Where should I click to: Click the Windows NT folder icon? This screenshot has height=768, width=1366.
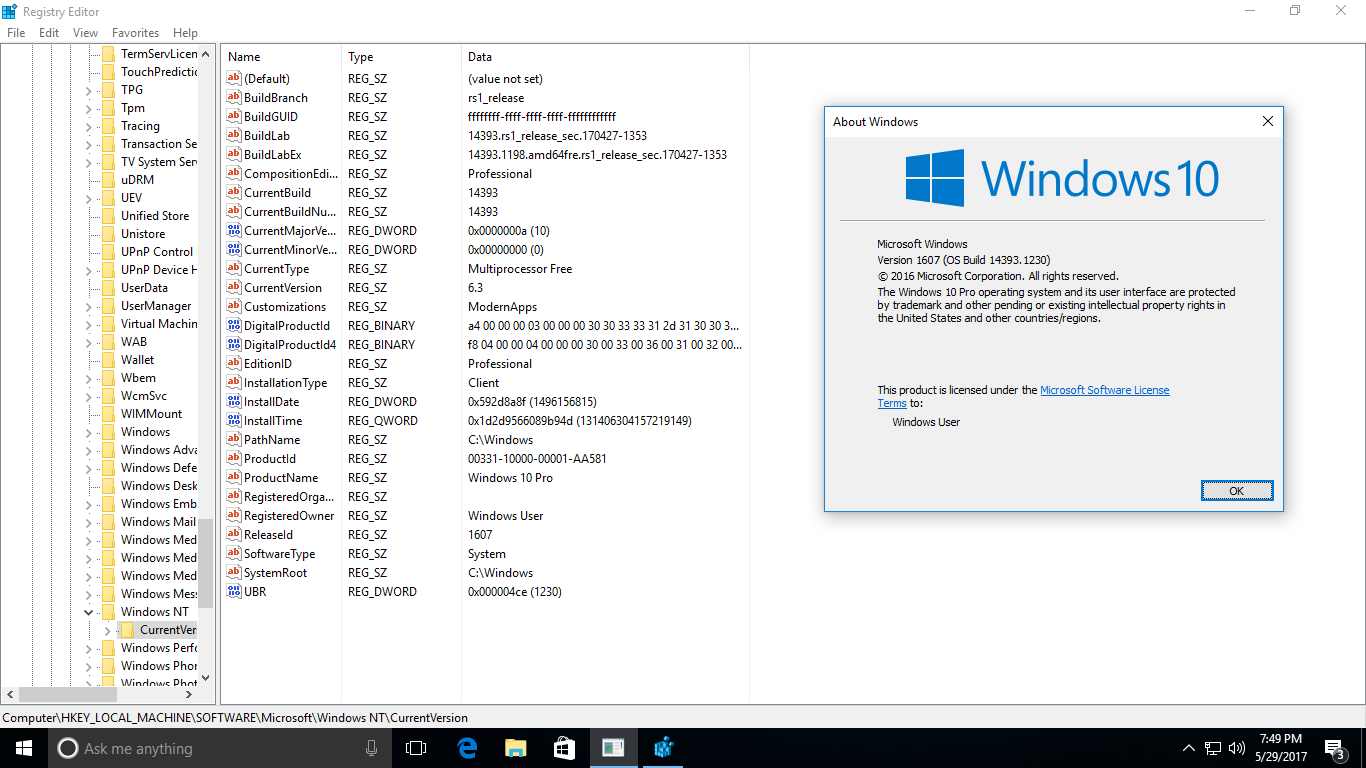108,612
